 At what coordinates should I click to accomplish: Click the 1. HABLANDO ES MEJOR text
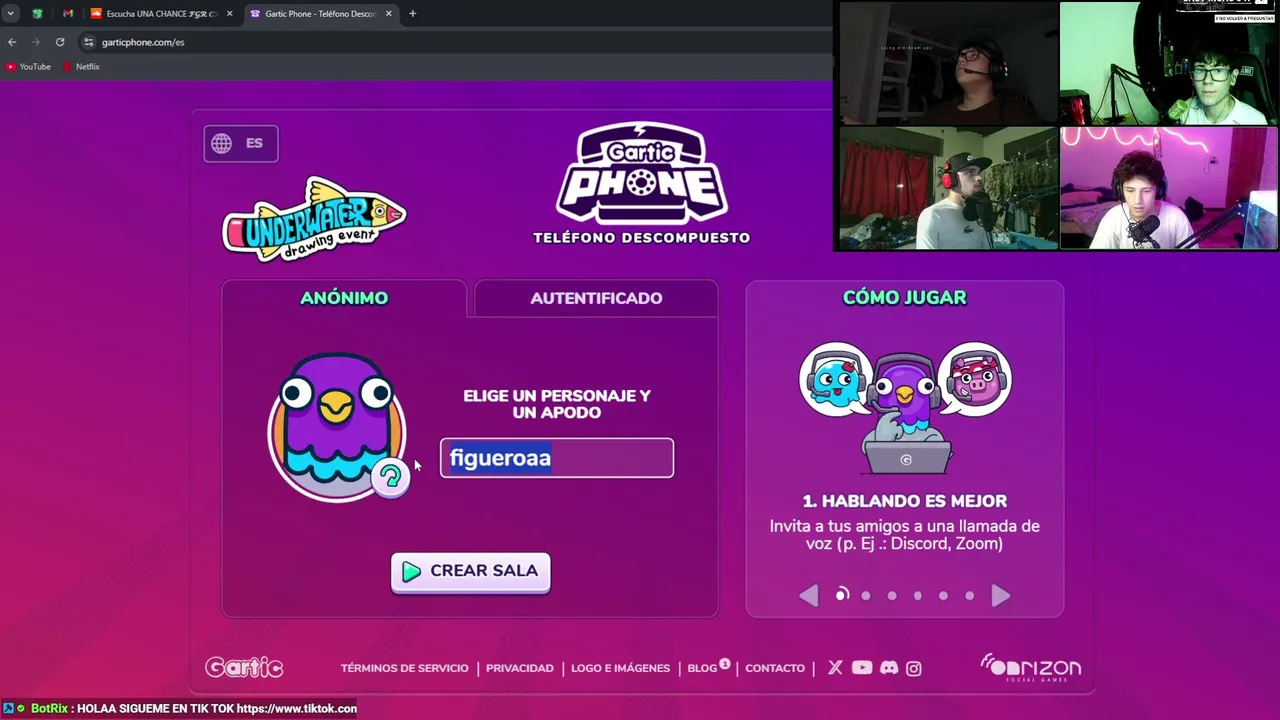904,501
